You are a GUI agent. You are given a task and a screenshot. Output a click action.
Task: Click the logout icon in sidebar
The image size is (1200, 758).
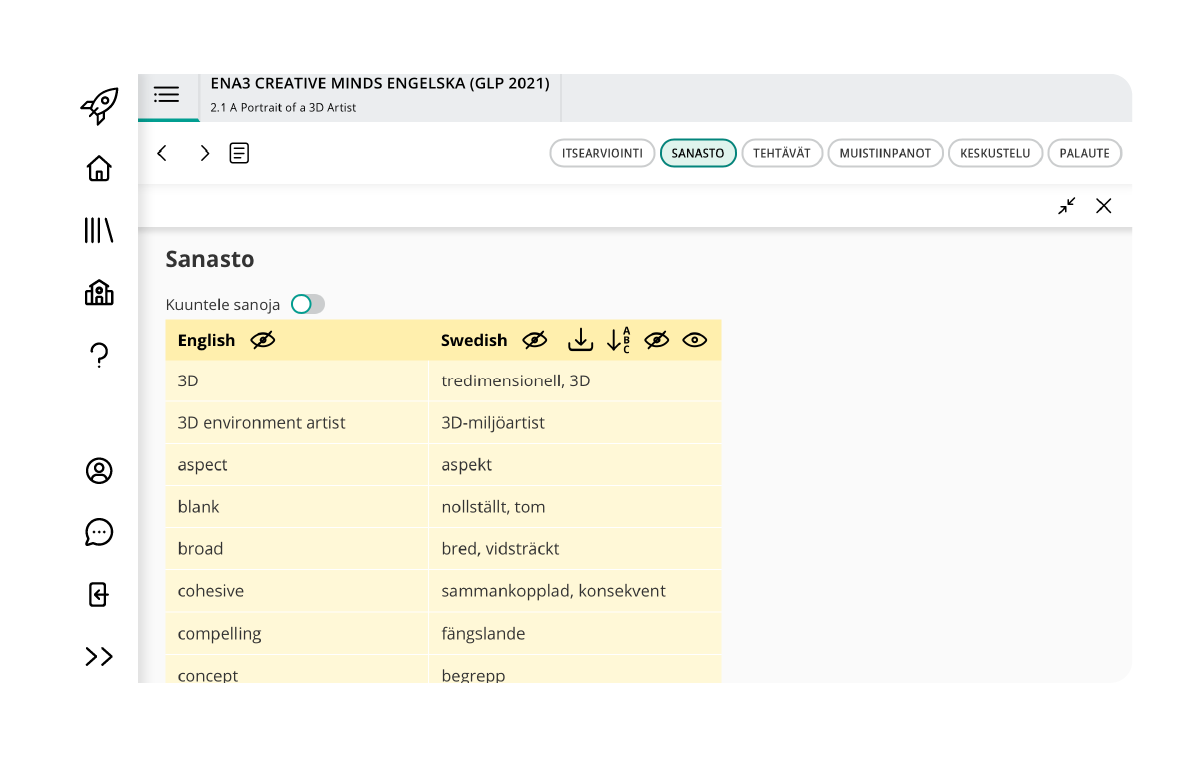(x=99, y=594)
